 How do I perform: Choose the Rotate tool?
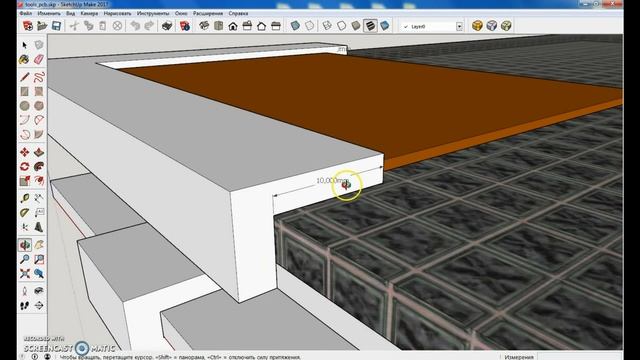[24, 167]
